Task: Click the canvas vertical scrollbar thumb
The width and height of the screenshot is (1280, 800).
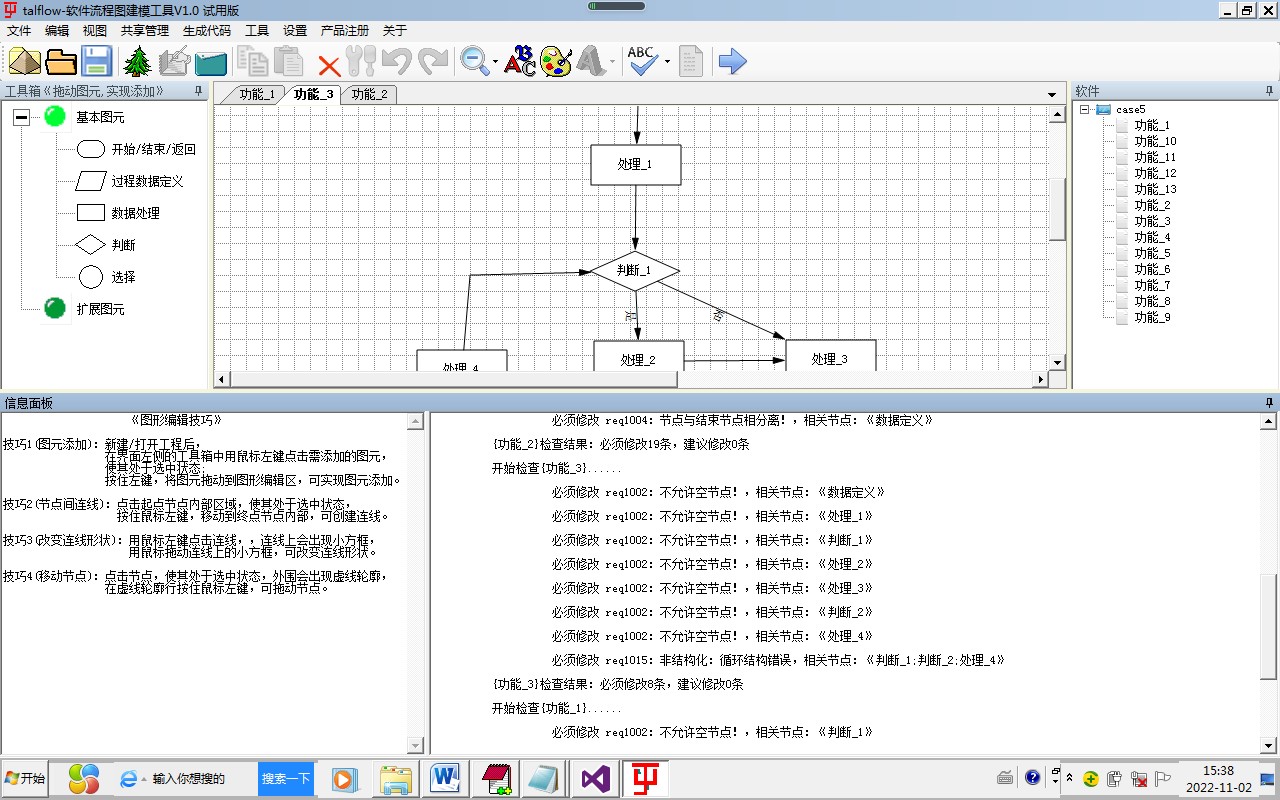Action: 1058,209
